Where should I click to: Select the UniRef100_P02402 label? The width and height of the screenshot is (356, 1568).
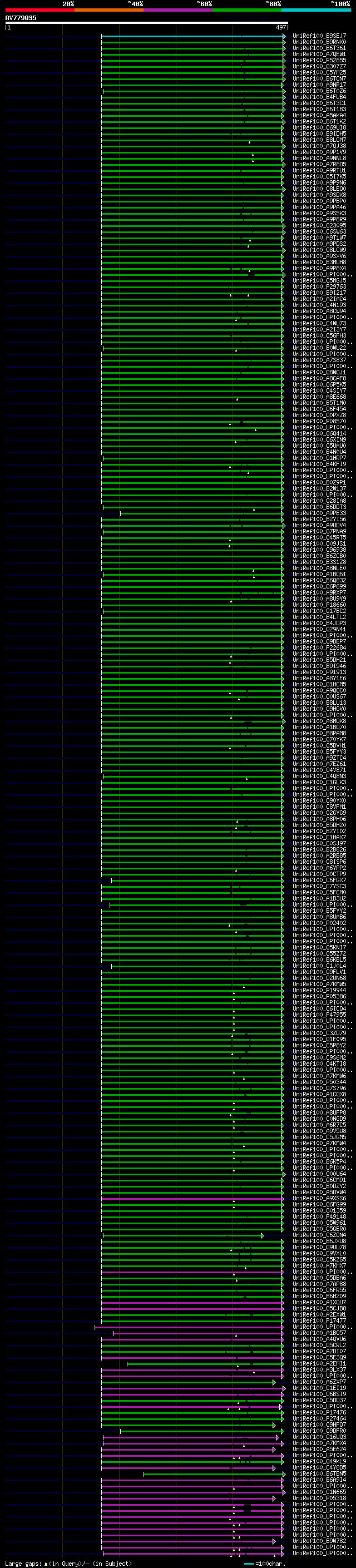click(319, 923)
